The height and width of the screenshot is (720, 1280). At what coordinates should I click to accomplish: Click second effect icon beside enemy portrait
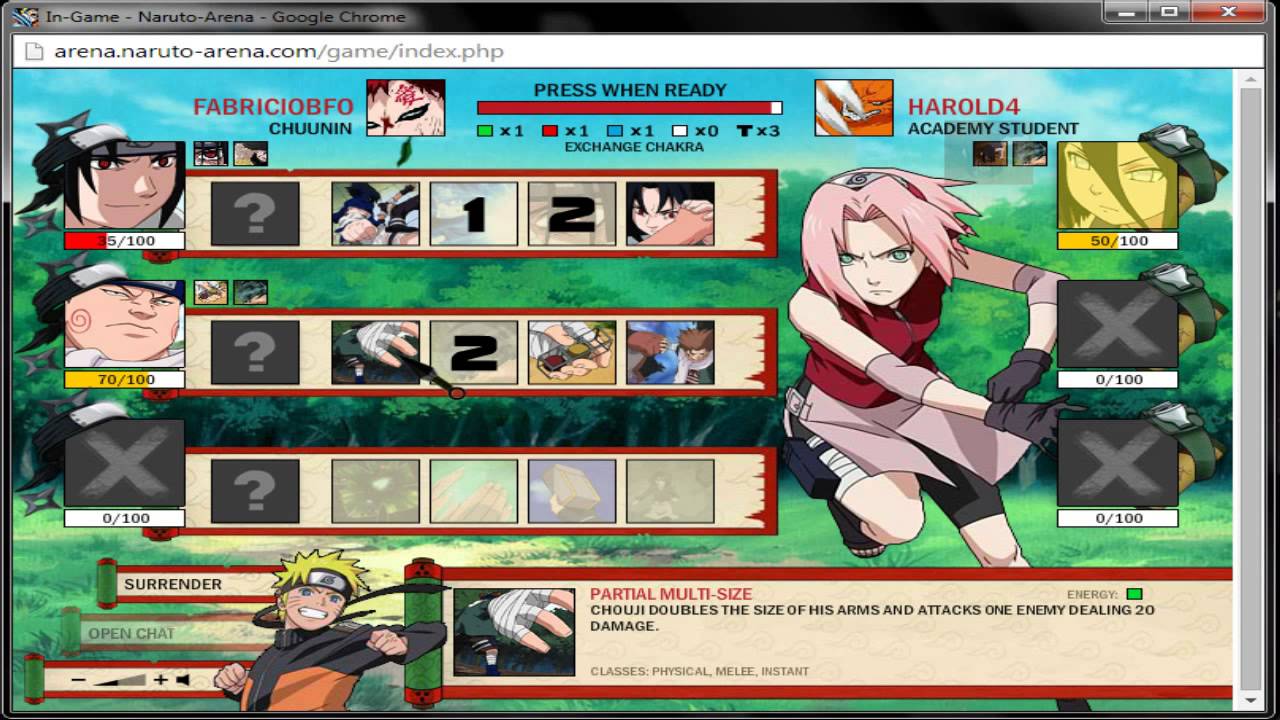tap(1030, 153)
